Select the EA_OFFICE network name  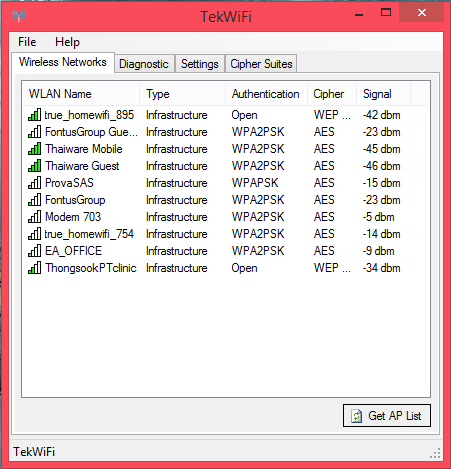click(x=74, y=251)
